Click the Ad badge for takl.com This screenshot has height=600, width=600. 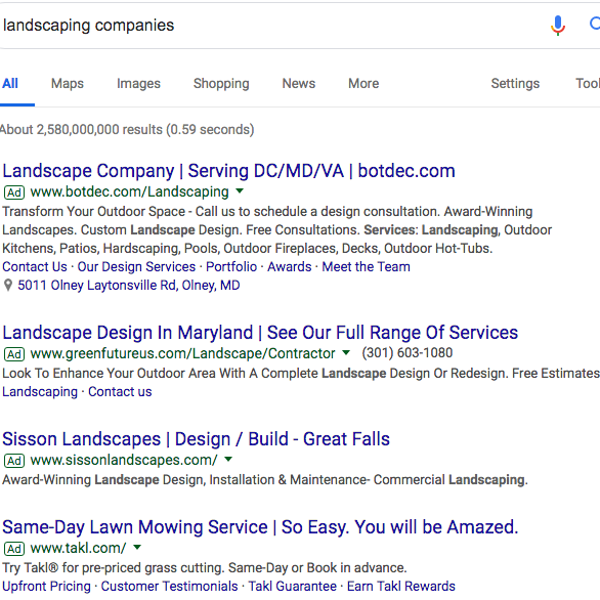14,549
